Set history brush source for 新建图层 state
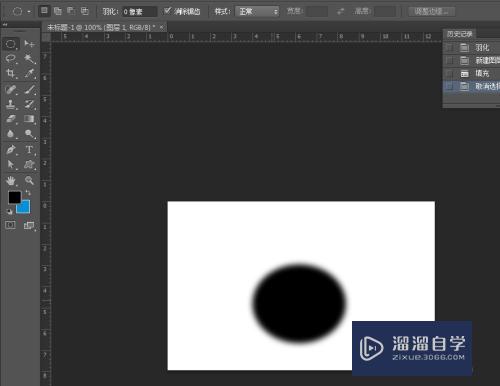Viewport: 500px width, 386px height. coord(449,61)
